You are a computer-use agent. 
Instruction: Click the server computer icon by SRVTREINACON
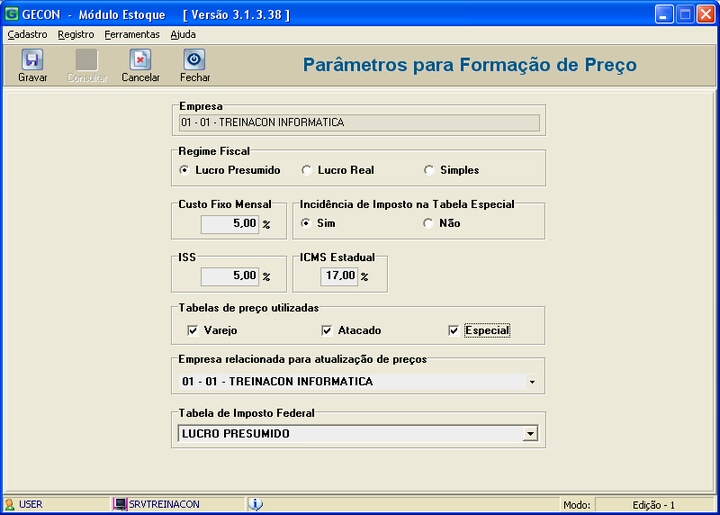tap(119, 504)
